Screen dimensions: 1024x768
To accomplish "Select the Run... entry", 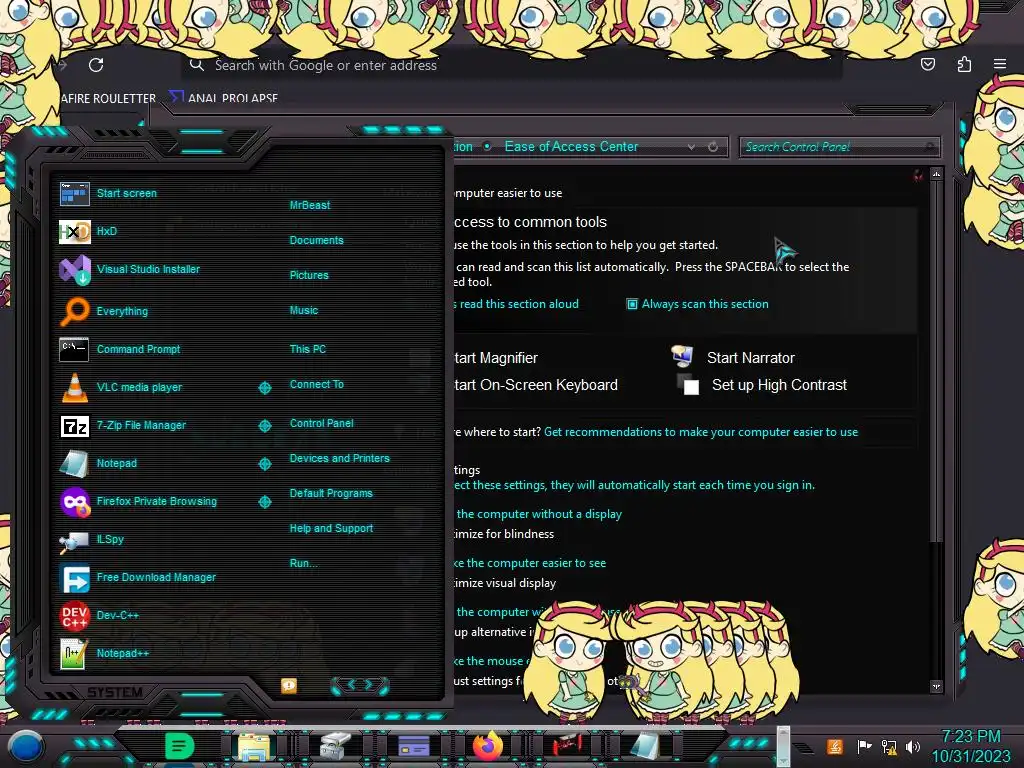I will point(303,564).
